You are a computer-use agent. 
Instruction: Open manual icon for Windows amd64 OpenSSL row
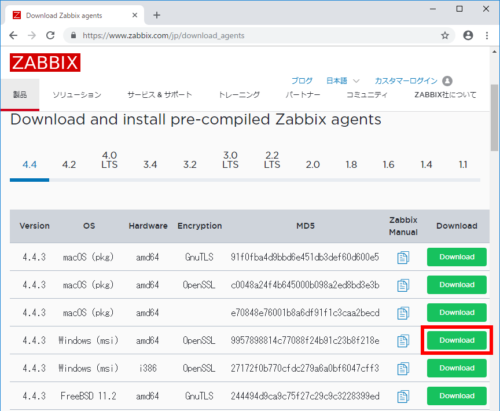pyautogui.click(x=403, y=341)
